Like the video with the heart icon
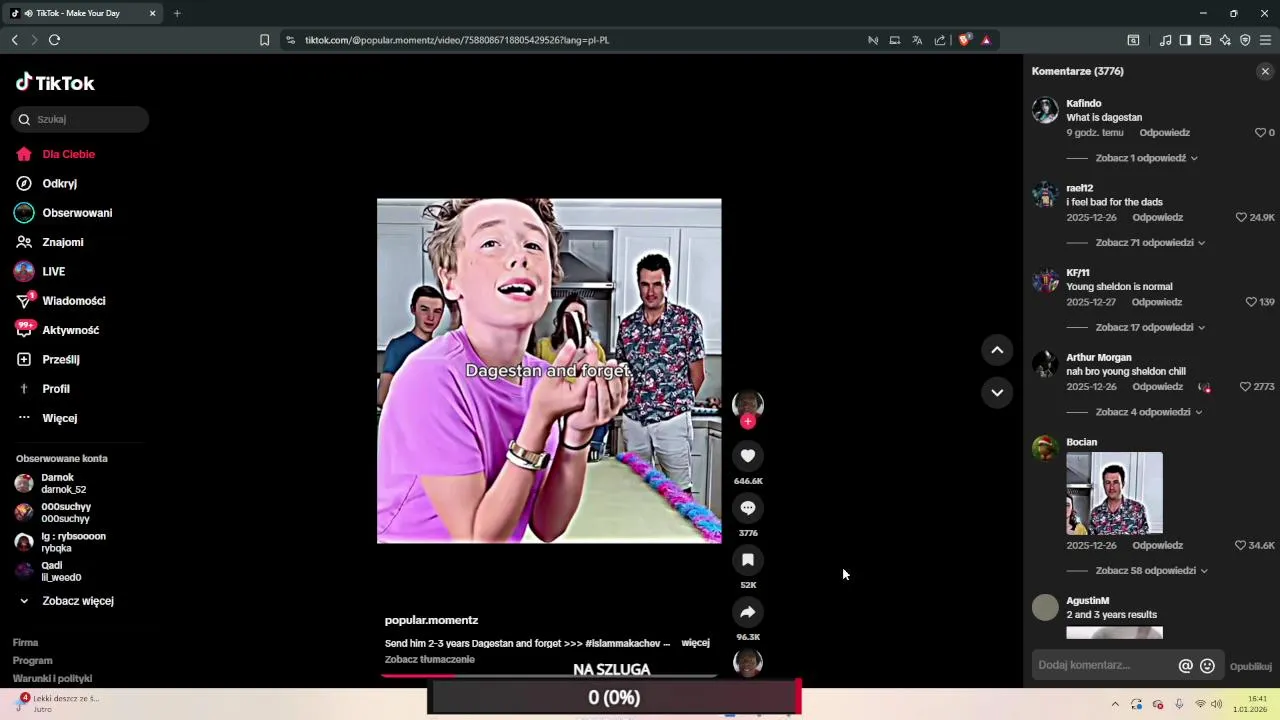Image resolution: width=1280 pixels, height=720 pixels. click(x=747, y=456)
